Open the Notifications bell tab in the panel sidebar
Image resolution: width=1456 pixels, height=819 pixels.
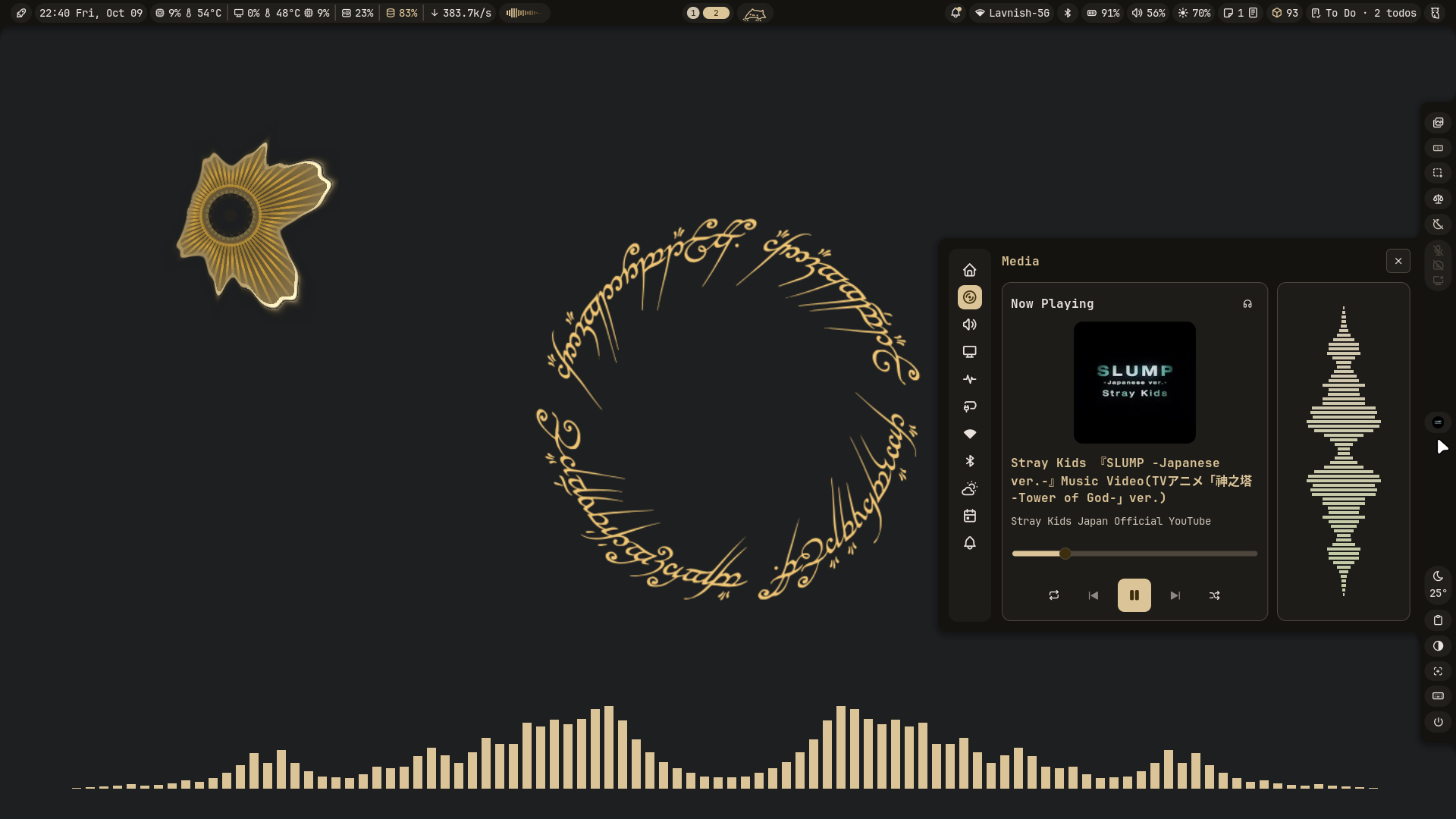(x=969, y=543)
